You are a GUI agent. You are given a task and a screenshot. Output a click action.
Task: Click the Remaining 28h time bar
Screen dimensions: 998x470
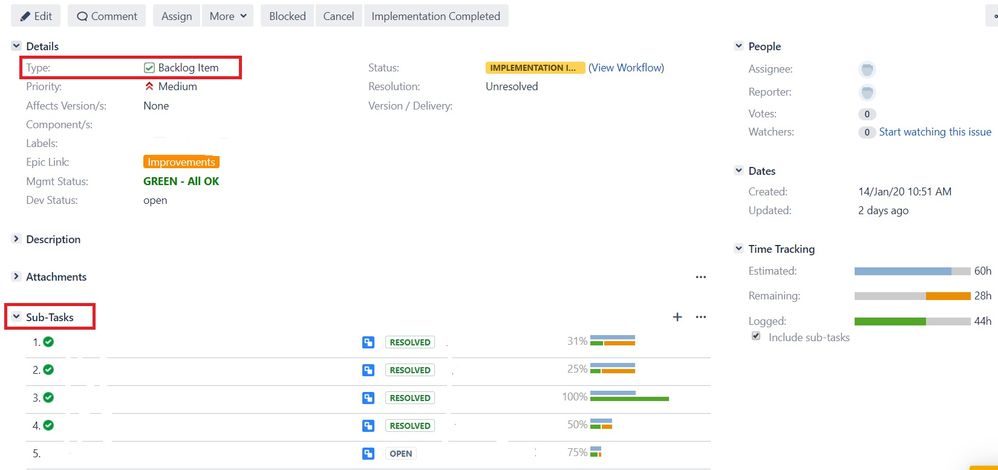pyautogui.click(x=912, y=296)
